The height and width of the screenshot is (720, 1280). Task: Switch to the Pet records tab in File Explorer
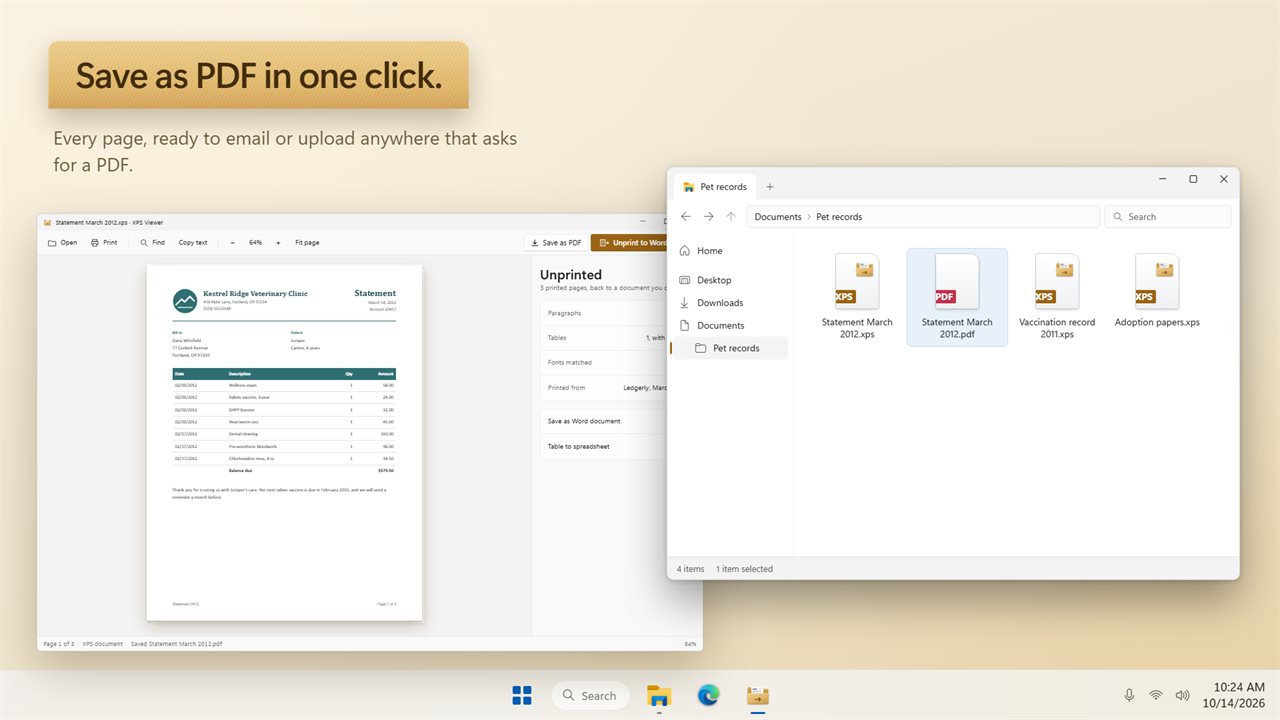point(714,187)
